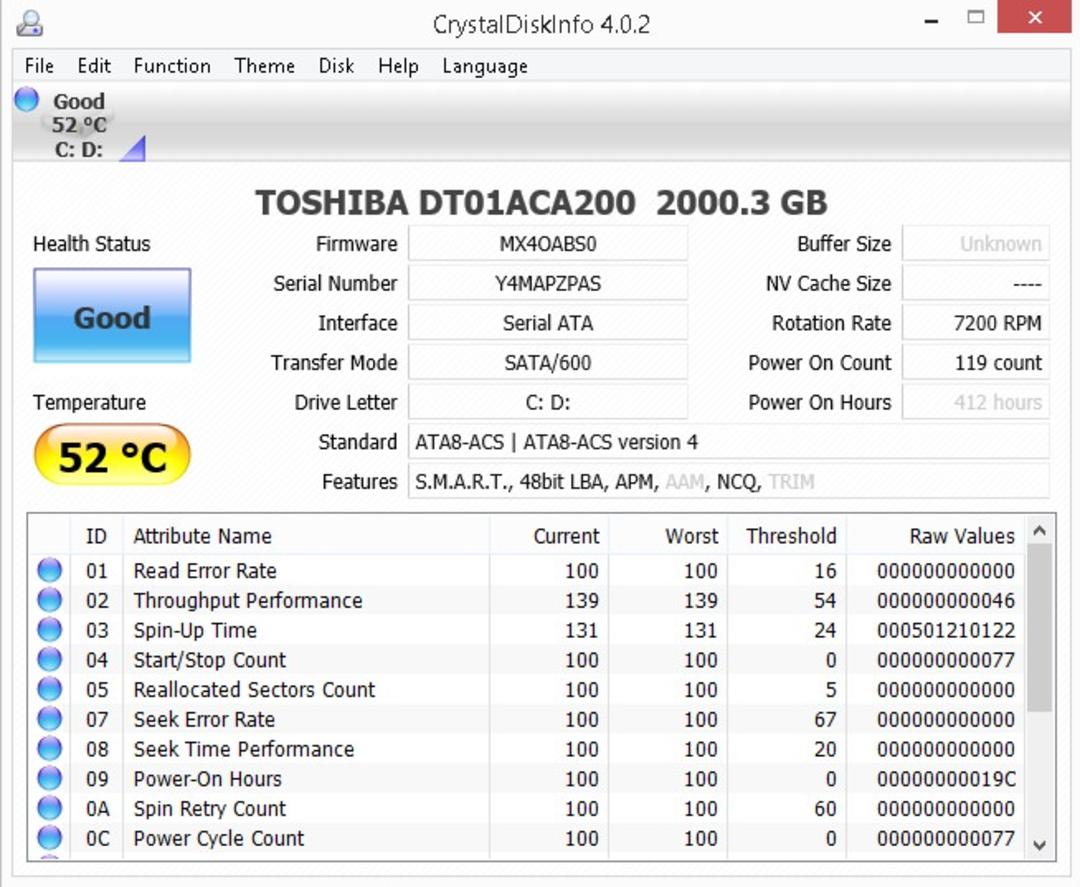
Task: Click the yellow 52 °C temperature button
Action: (112, 455)
